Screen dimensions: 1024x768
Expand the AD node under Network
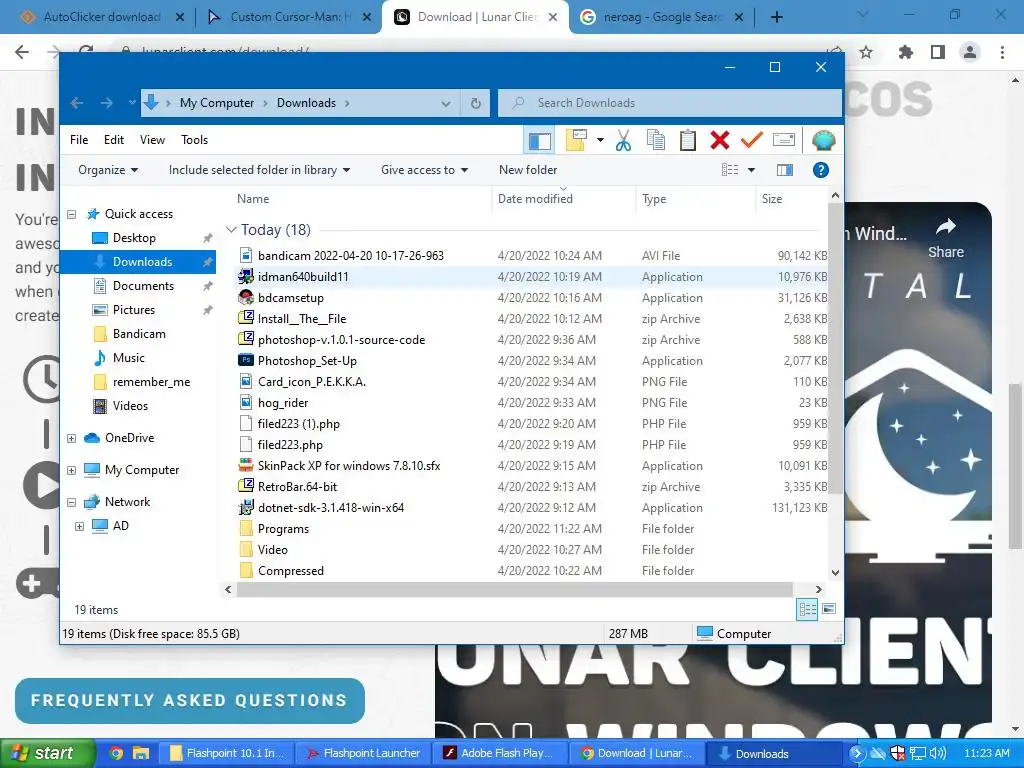point(80,526)
